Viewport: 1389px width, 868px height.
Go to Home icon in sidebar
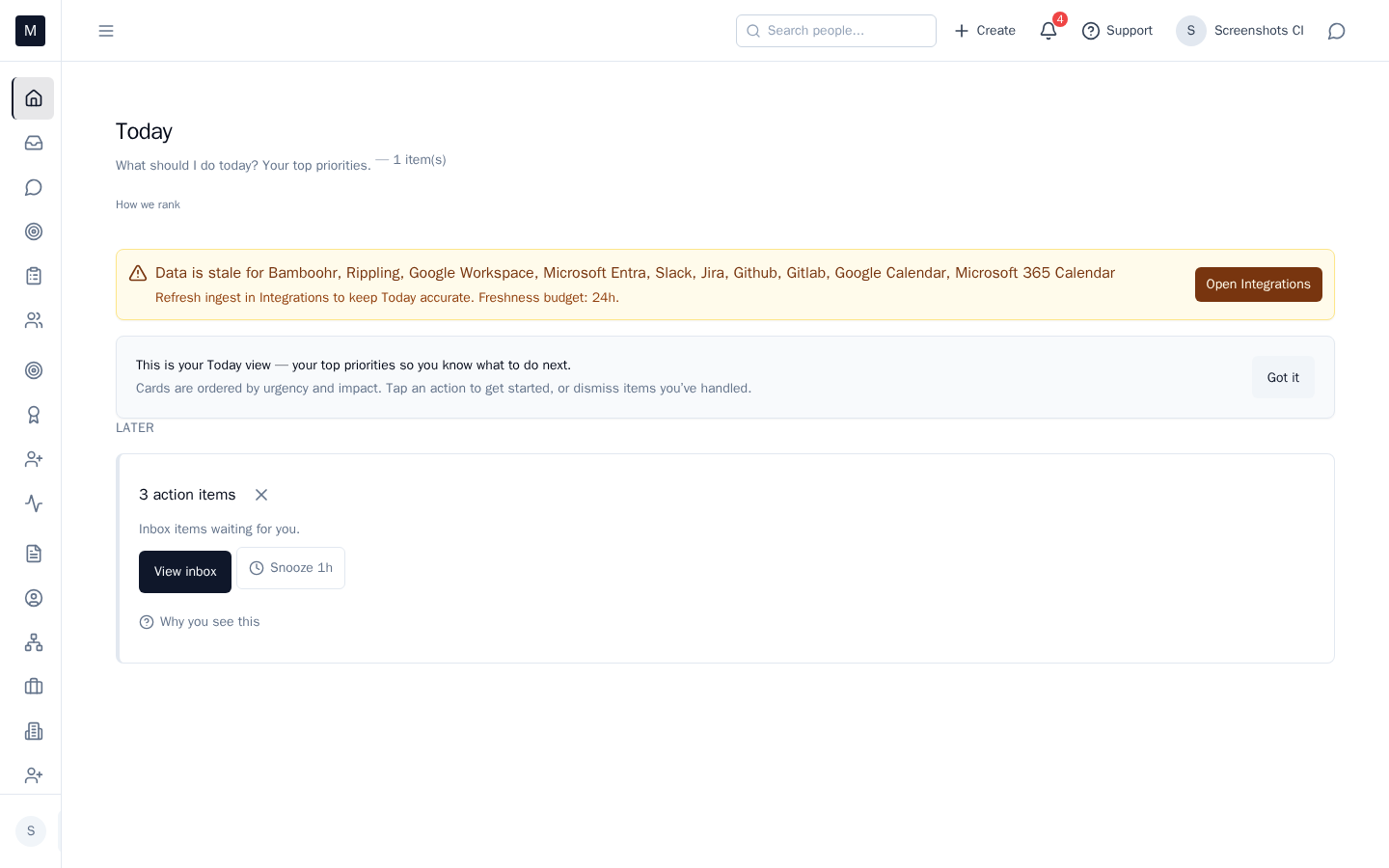coord(34,98)
